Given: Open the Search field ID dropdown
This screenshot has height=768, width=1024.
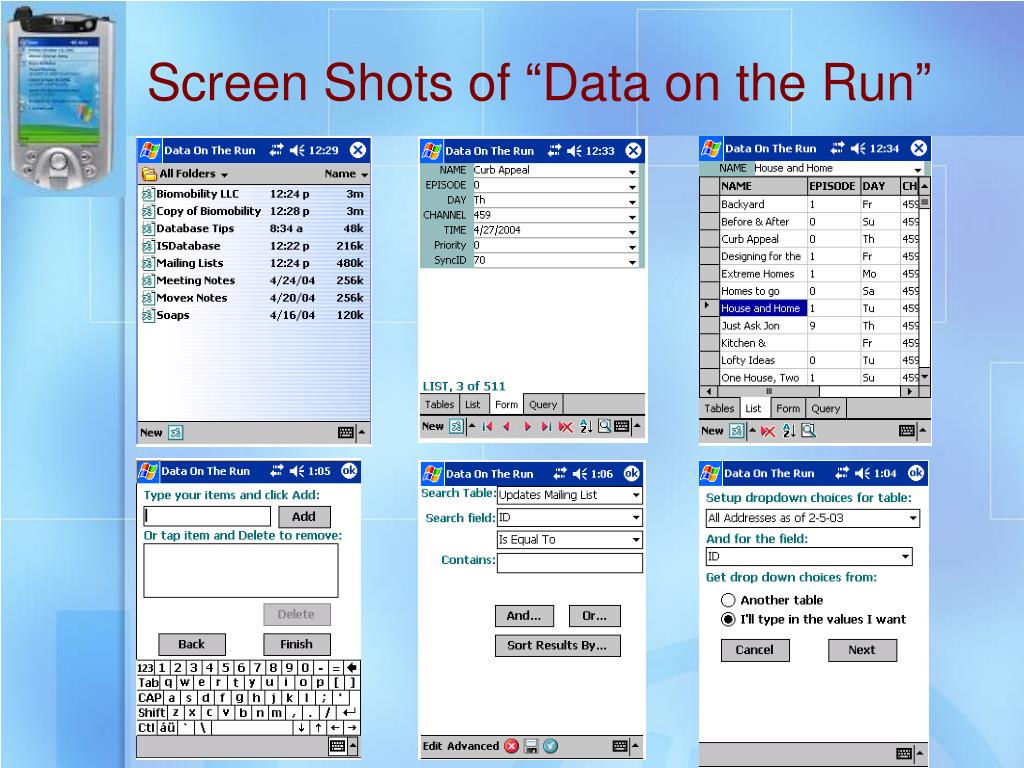Looking at the screenshot, I should click(x=635, y=518).
